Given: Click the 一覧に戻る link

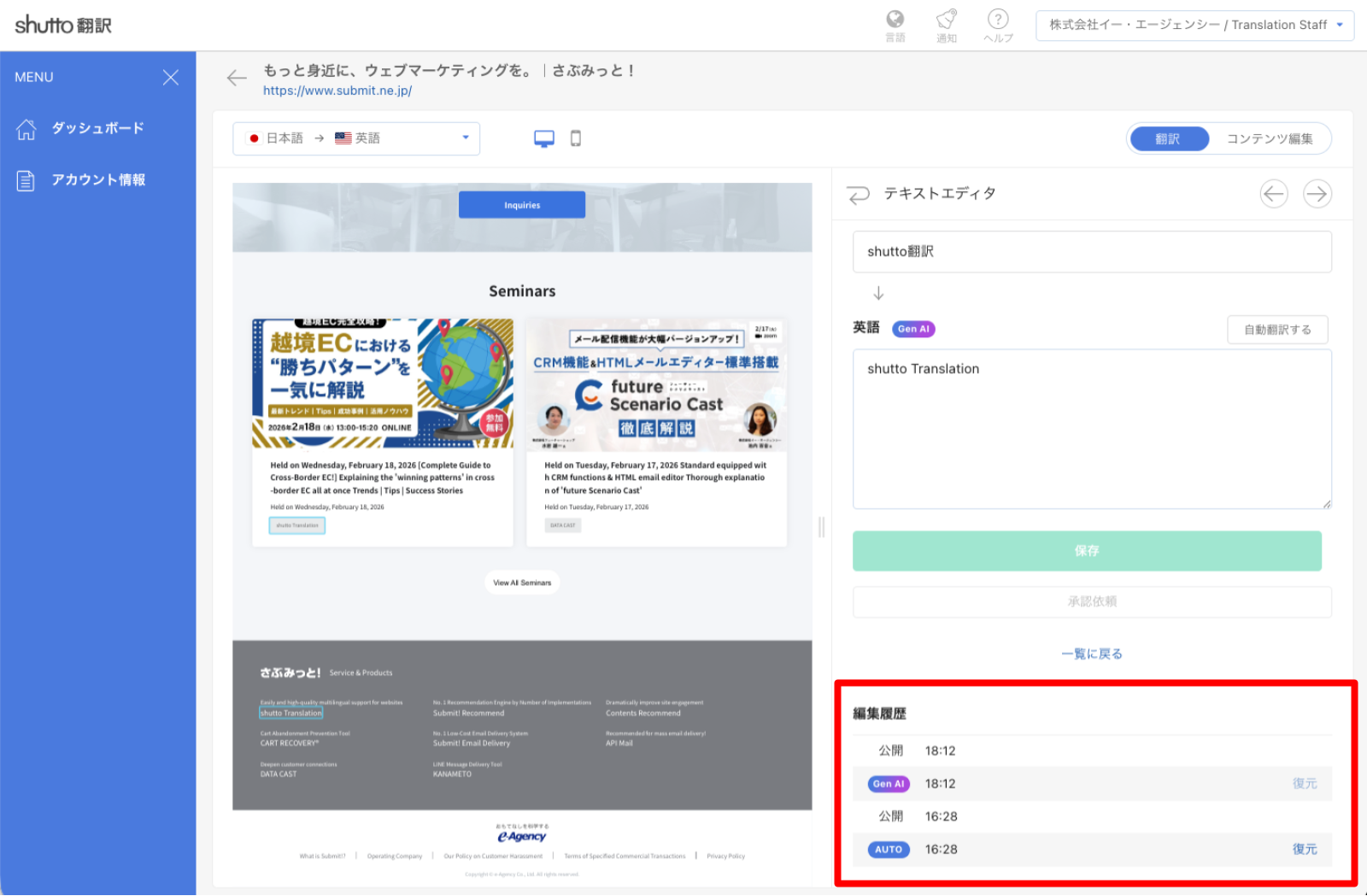Looking at the screenshot, I should click(1091, 653).
